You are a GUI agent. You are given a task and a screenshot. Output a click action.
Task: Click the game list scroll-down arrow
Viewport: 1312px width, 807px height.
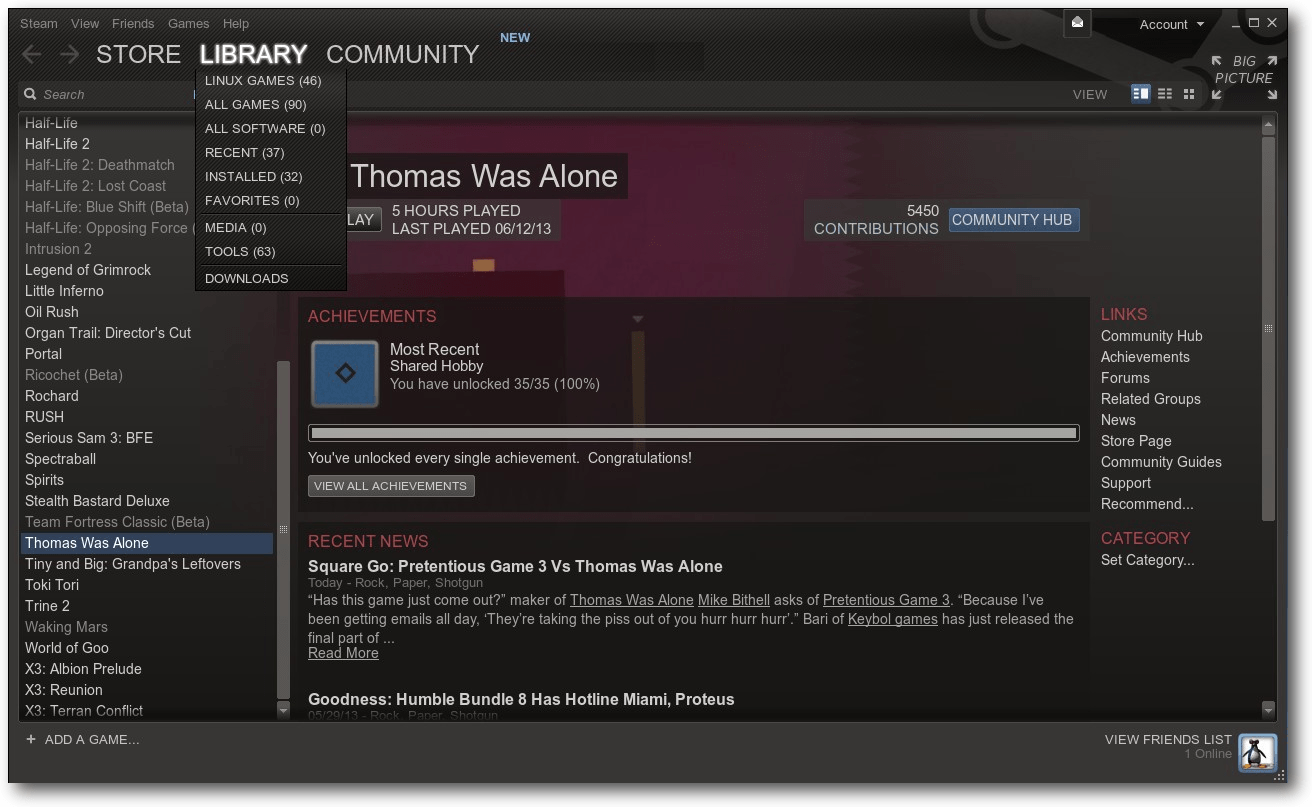click(x=283, y=710)
